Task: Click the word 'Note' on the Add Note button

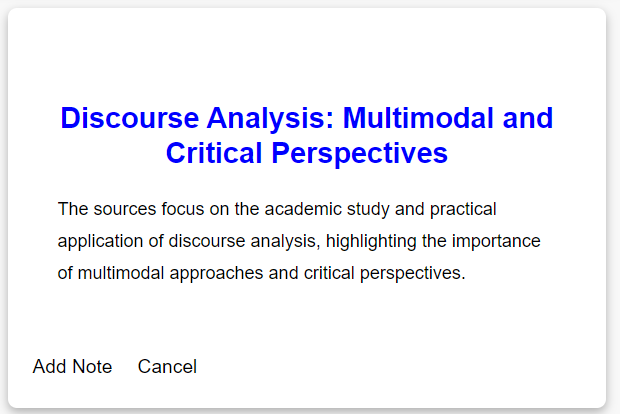Action: coord(92,366)
